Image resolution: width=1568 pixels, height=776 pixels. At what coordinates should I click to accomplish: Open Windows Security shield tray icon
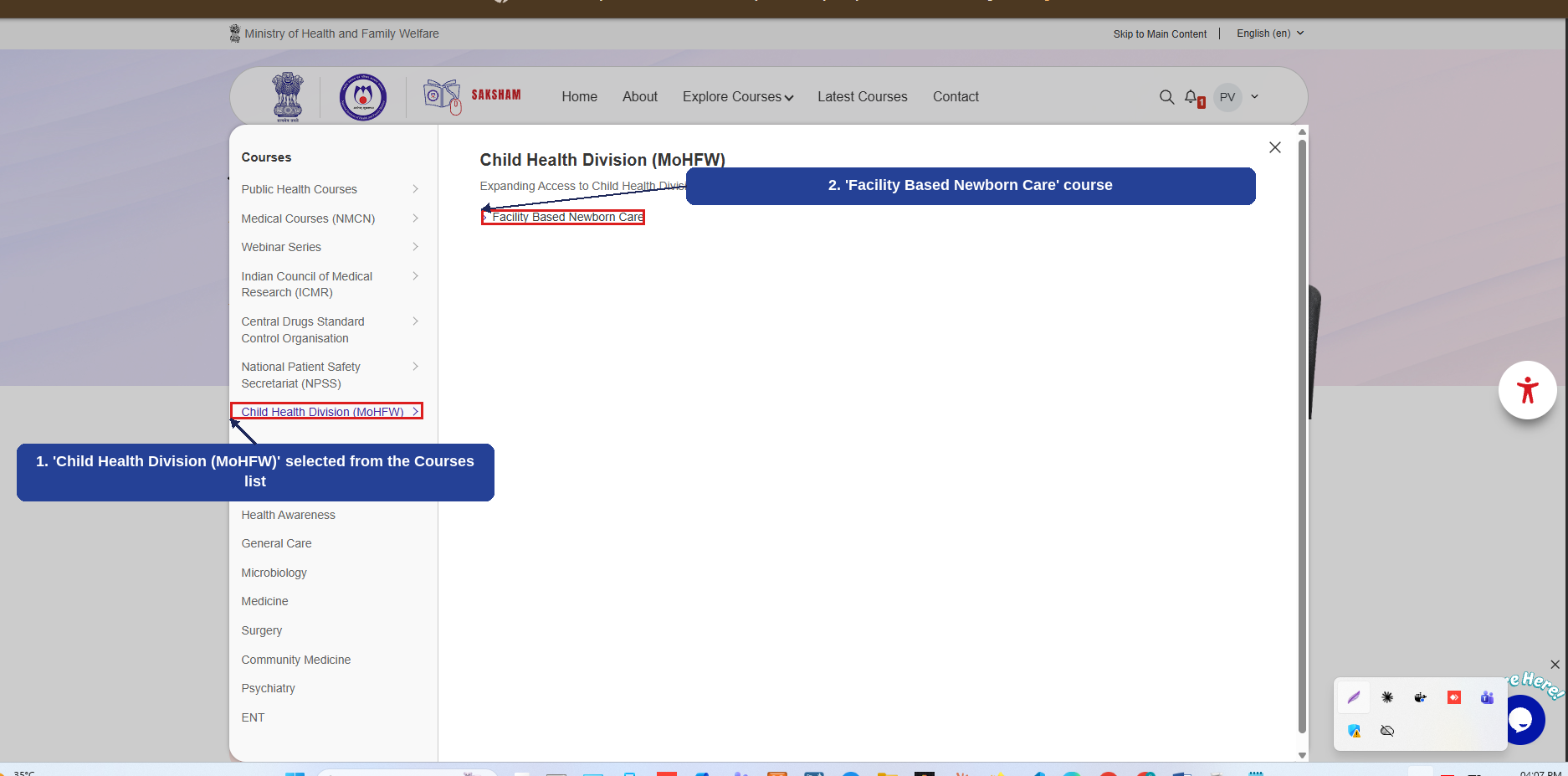coord(1354,731)
